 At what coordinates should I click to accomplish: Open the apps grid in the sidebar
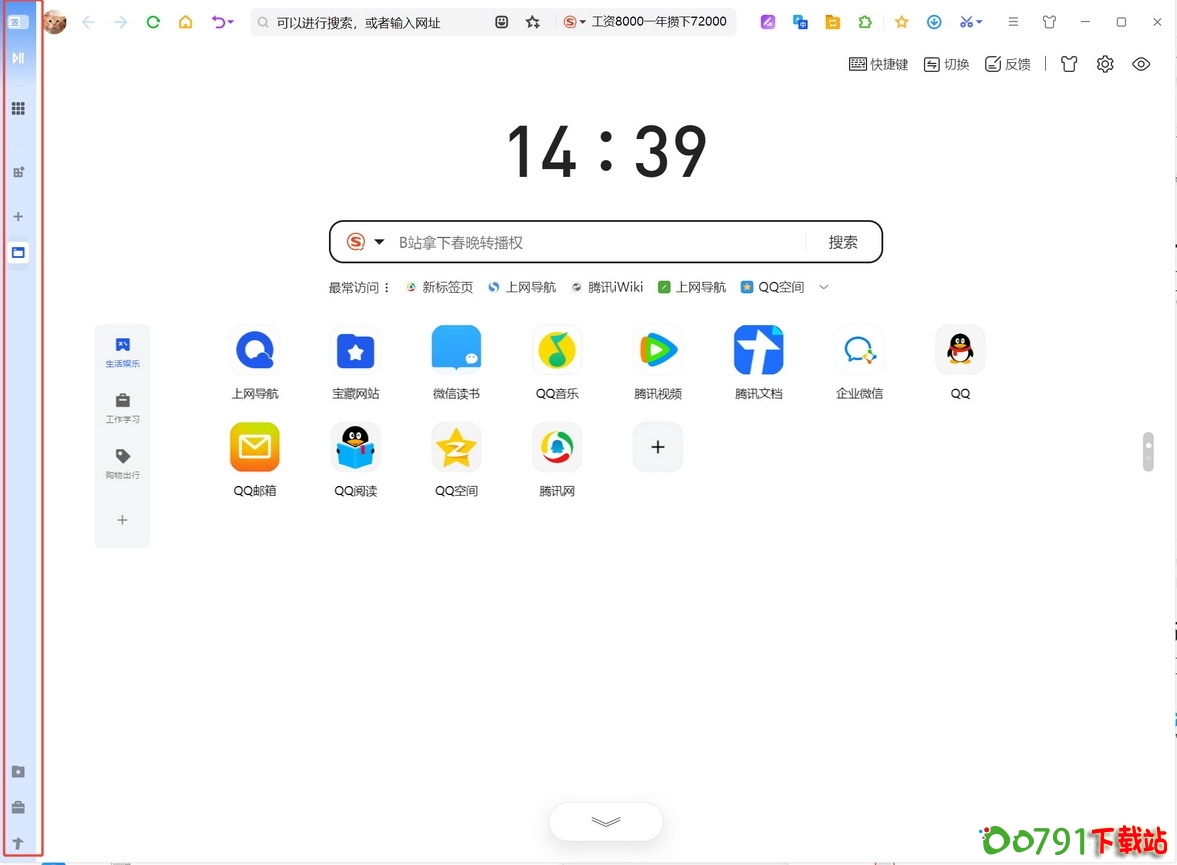click(18, 108)
